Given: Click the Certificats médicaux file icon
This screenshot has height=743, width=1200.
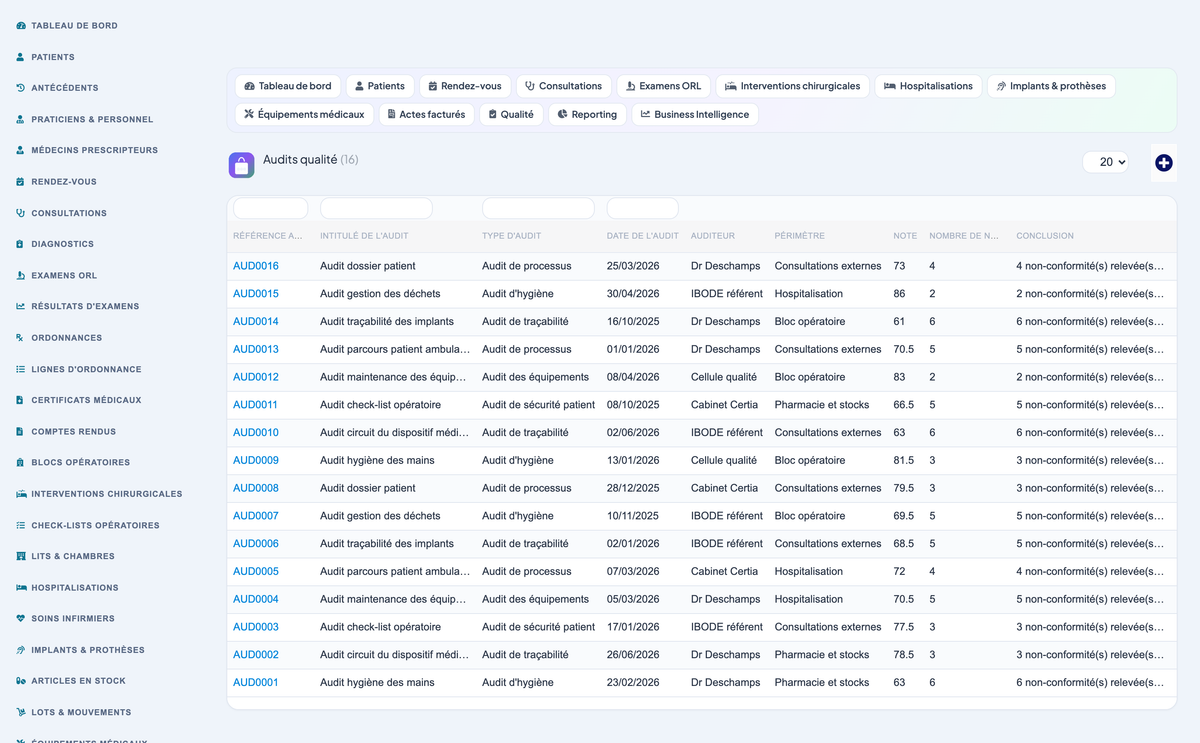Looking at the screenshot, I should (x=21, y=400).
